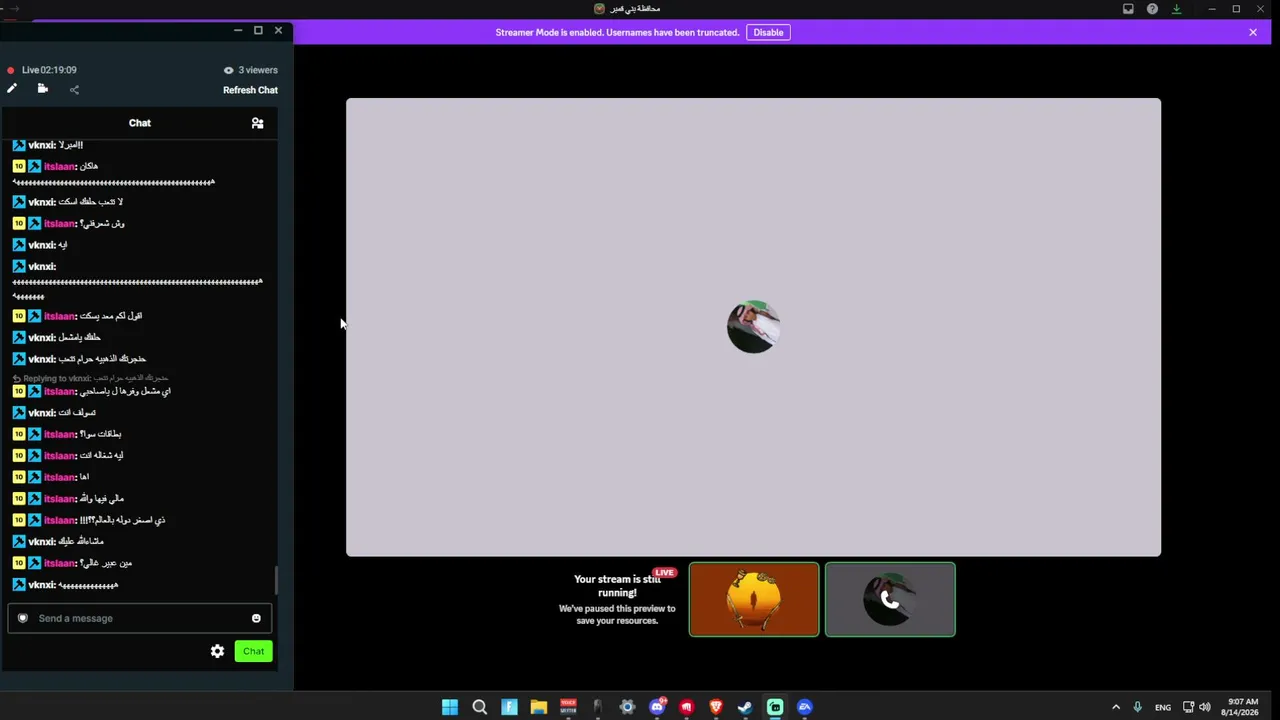Open the EA app from the taskbar
This screenshot has height=720, width=1280.
coord(804,707)
